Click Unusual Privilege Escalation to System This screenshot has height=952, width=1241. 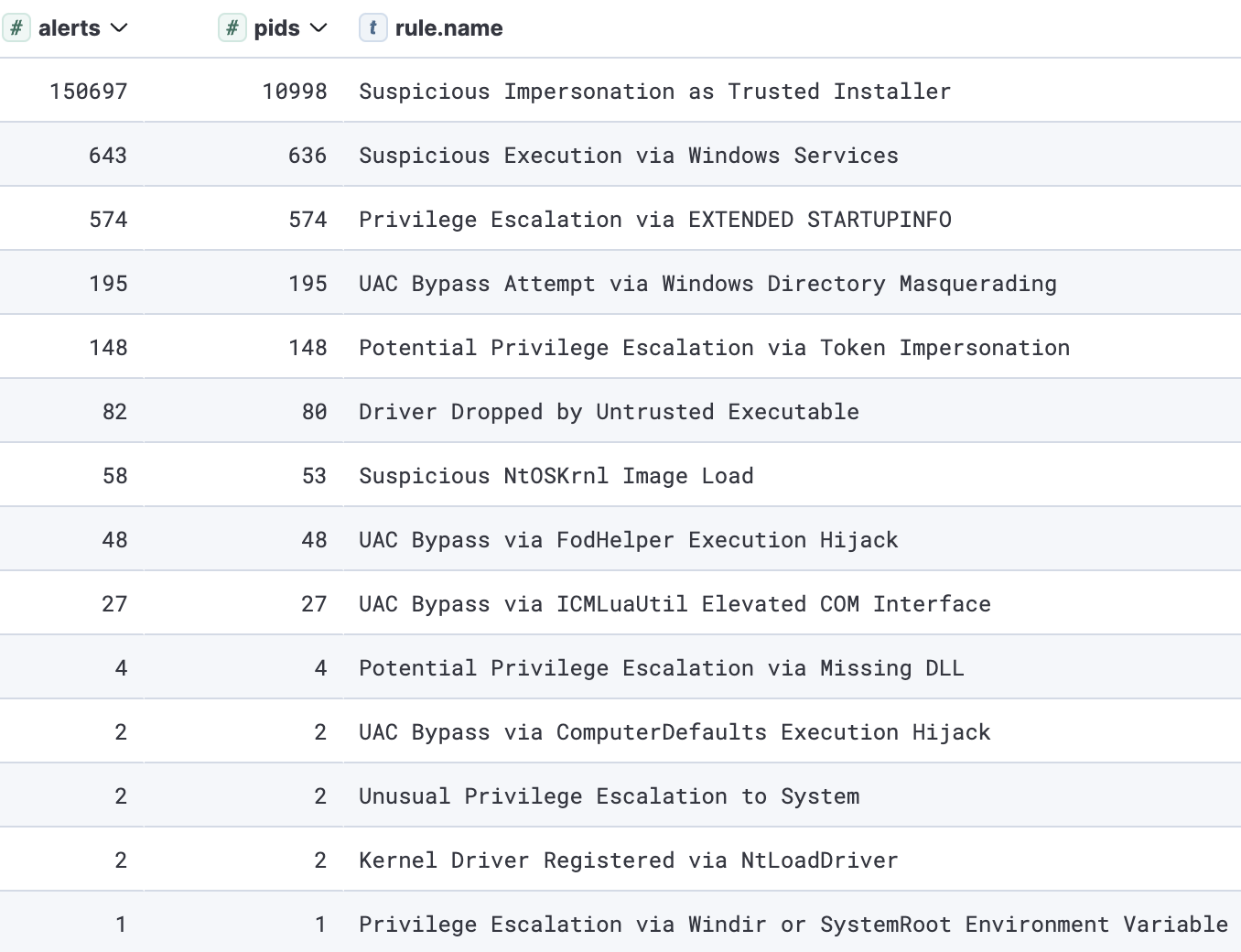click(609, 796)
